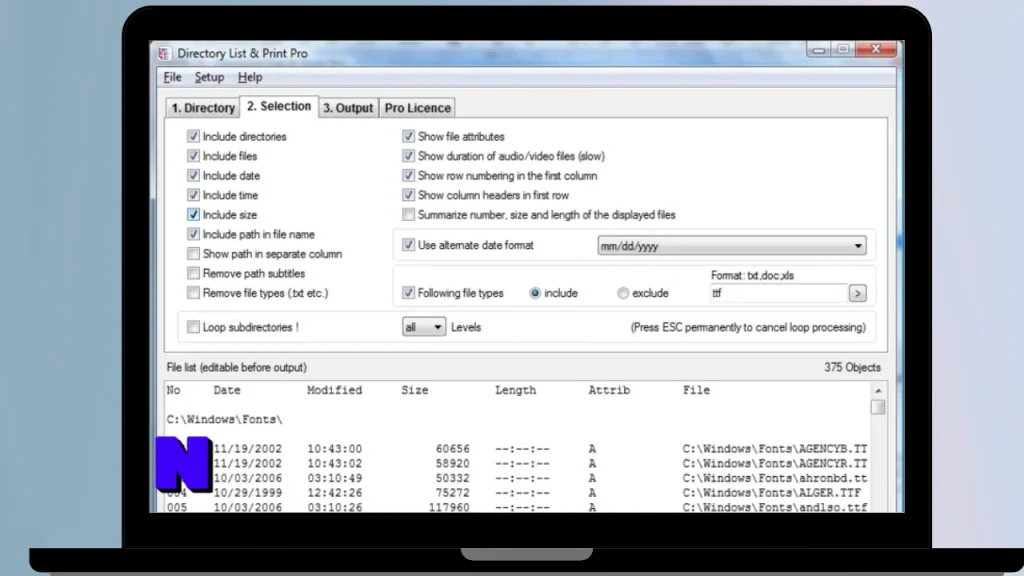Click the AGENCYR.TT file path row

coord(775,463)
